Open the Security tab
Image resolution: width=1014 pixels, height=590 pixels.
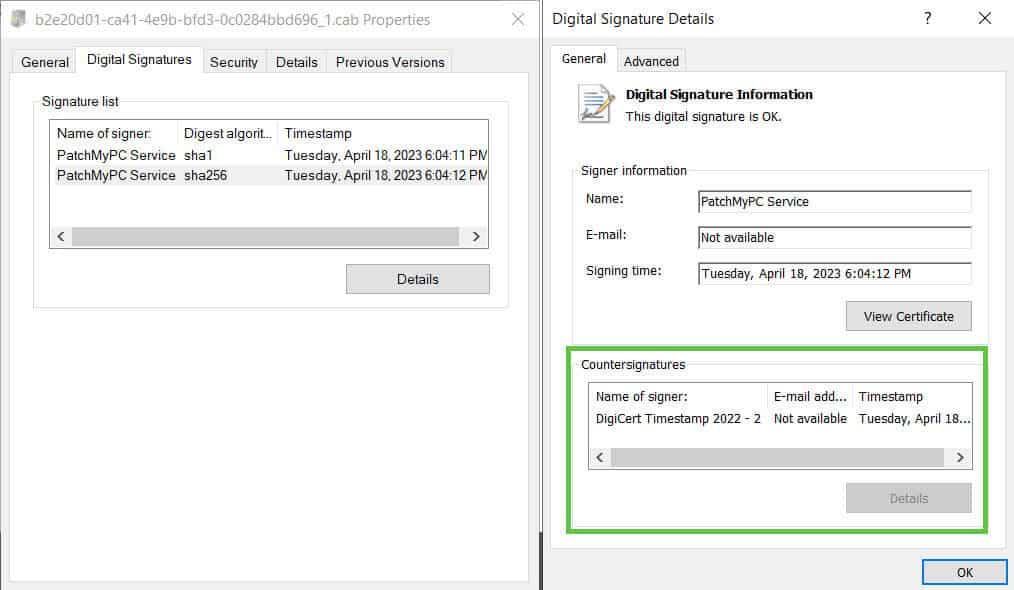pyautogui.click(x=233, y=62)
